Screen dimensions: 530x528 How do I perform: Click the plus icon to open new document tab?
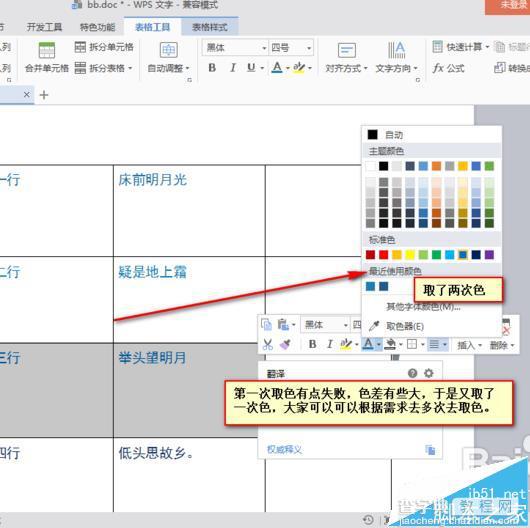tap(44, 95)
